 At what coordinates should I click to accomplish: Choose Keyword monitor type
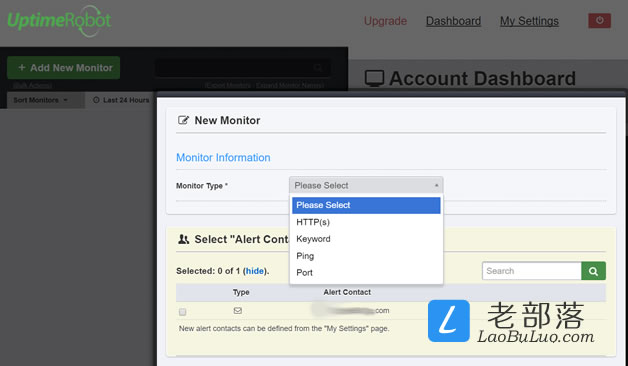pos(366,239)
